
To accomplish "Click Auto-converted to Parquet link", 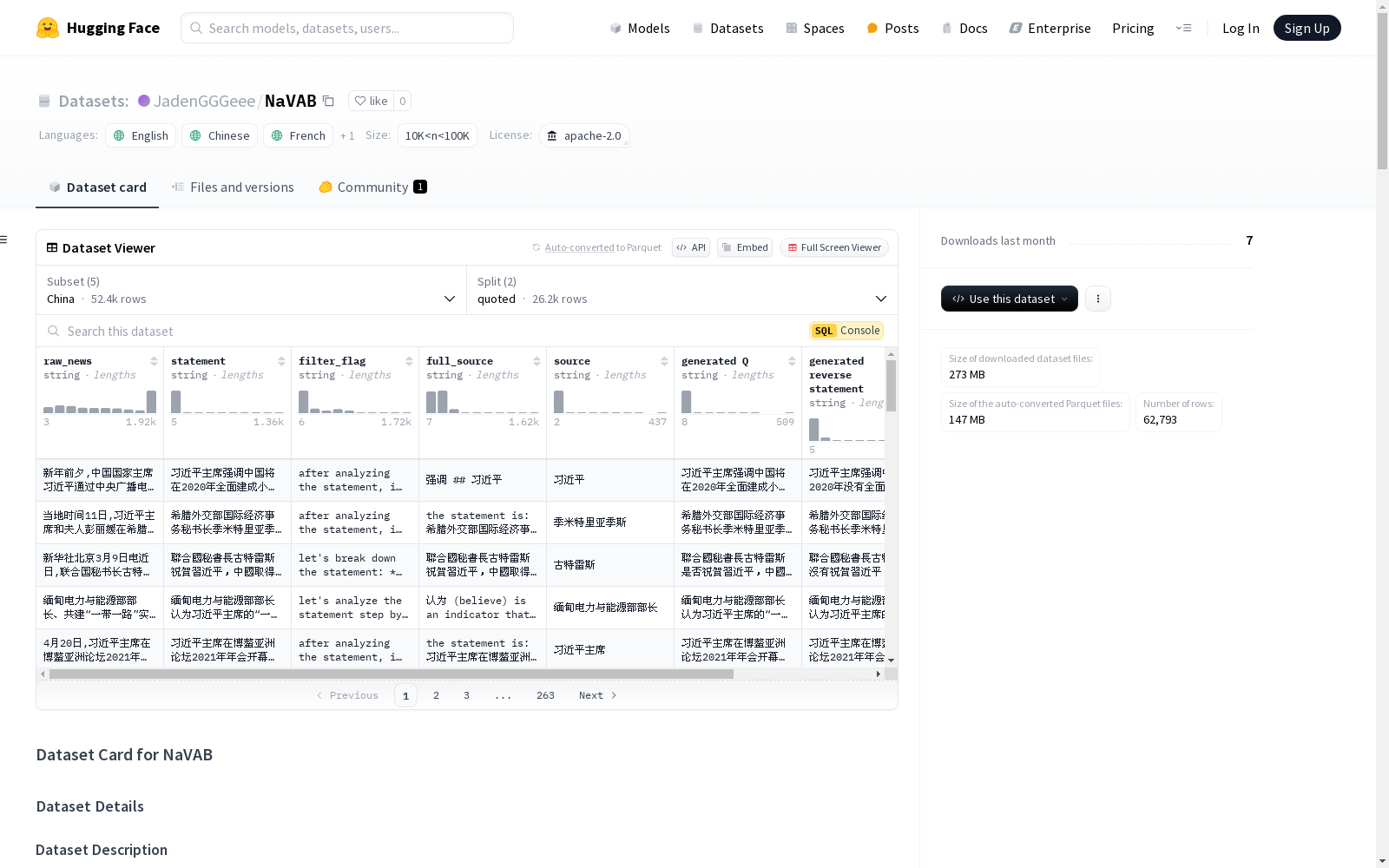I will click(x=602, y=247).
